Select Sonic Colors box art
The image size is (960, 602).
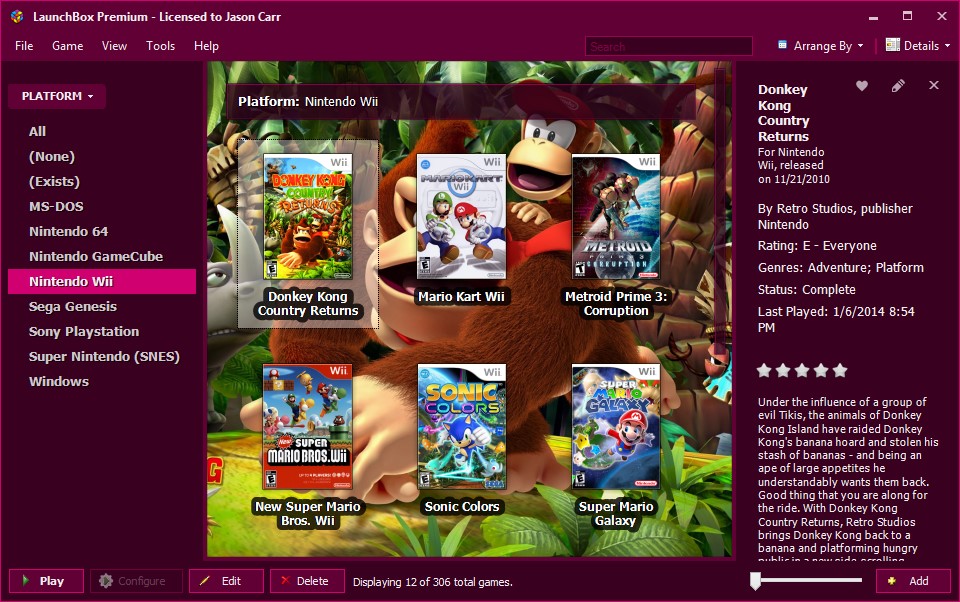pos(462,427)
